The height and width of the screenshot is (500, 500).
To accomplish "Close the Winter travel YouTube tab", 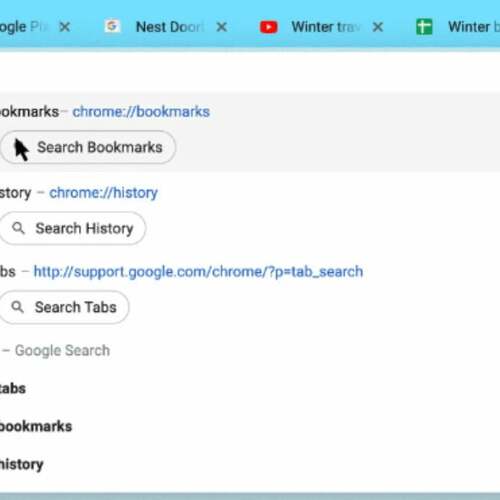I will pyautogui.click(x=378, y=27).
